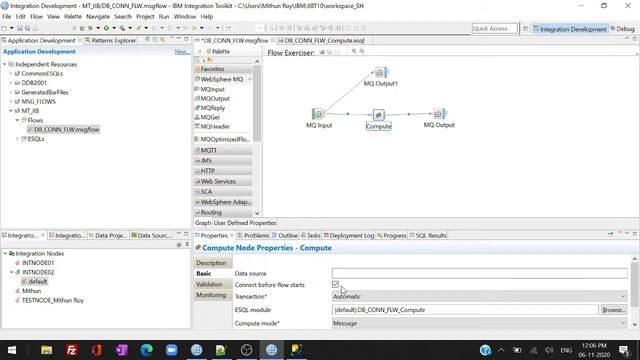Viewport: 640px width, 360px height.
Task: Expand the ESQLs folder
Action: pos(17,139)
